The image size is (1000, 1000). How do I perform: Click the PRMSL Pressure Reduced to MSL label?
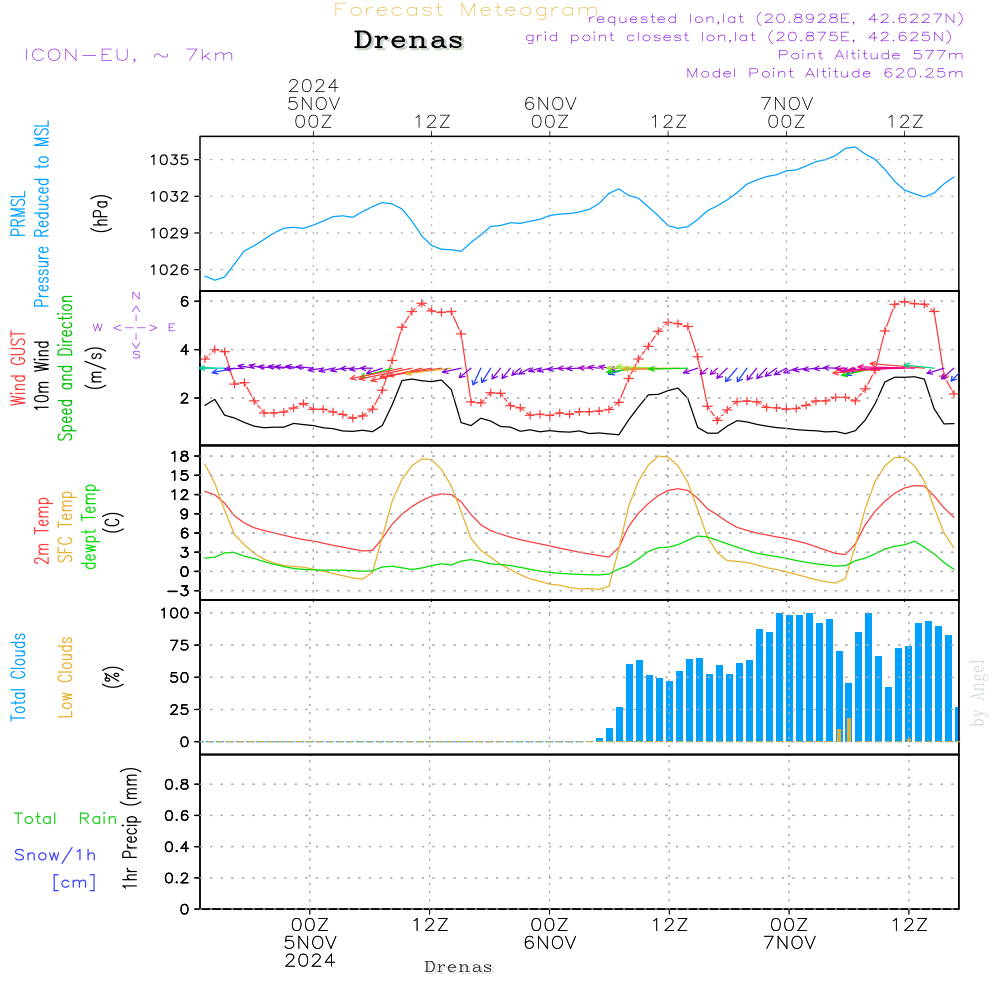point(30,214)
